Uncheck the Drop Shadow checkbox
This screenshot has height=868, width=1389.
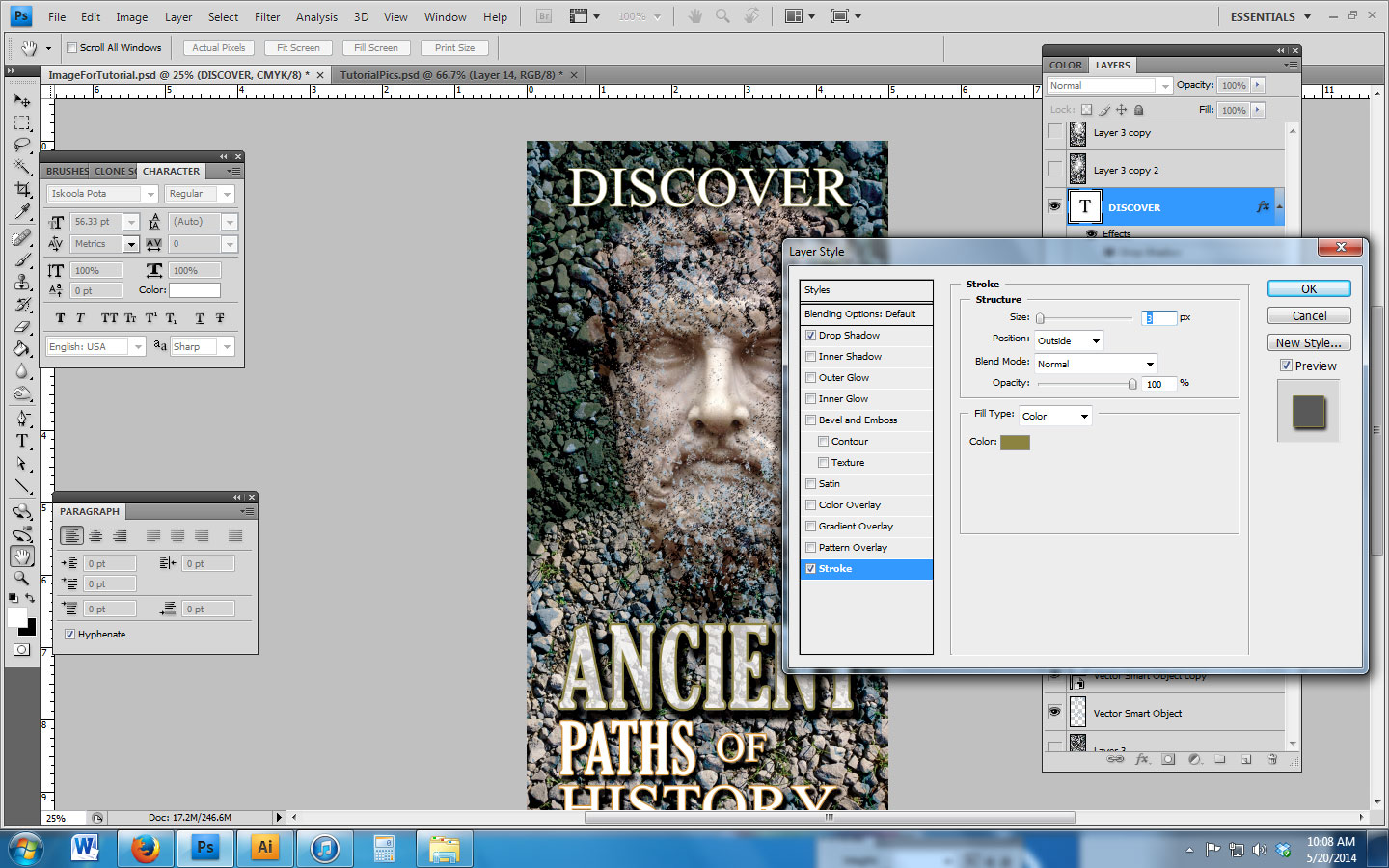coord(810,336)
